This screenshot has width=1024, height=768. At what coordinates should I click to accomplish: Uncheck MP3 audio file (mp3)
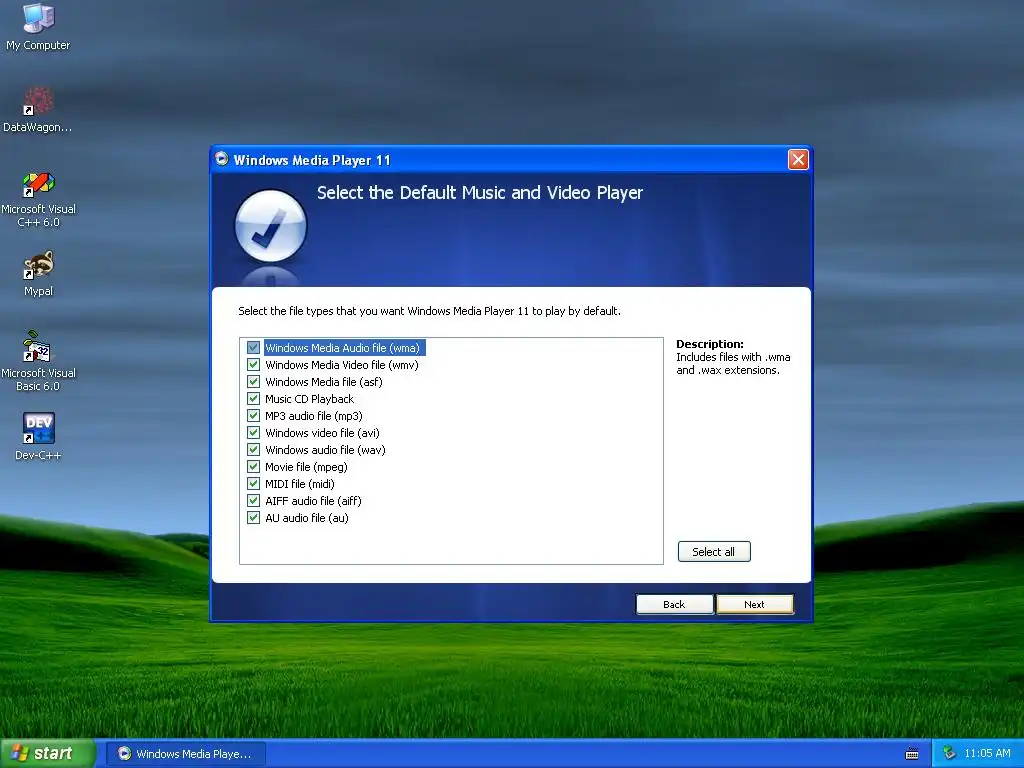pyautogui.click(x=253, y=416)
